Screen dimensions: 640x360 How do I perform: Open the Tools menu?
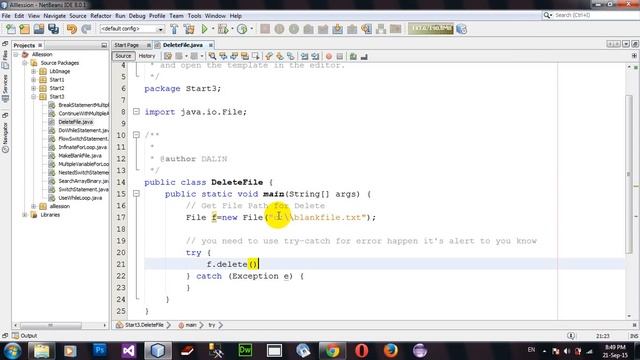pyautogui.click(x=194, y=16)
